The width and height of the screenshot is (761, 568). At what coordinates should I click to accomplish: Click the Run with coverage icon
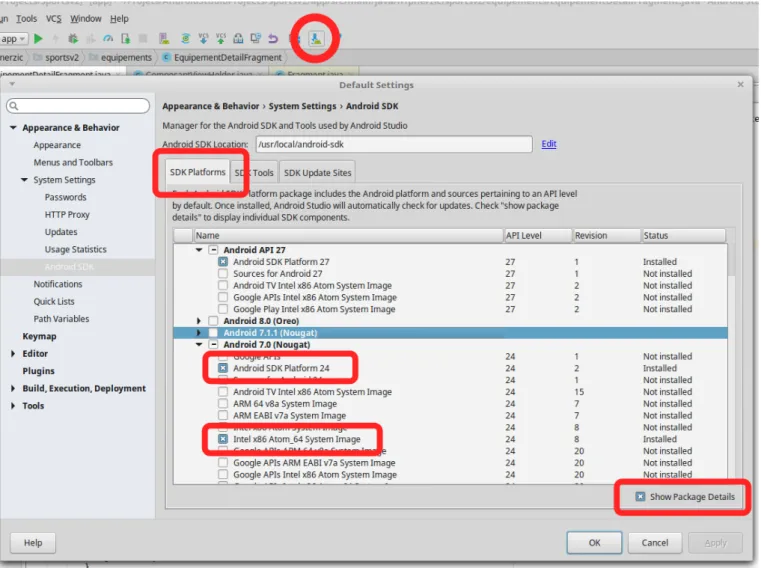point(90,38)
